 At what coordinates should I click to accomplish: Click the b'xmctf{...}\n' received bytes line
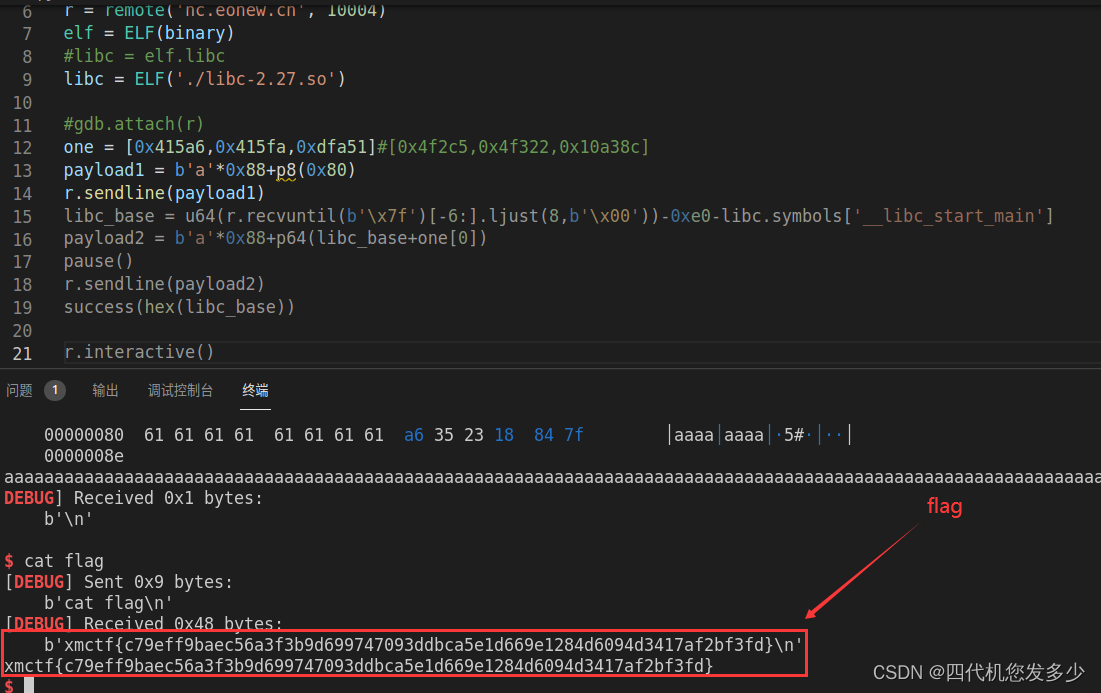tap(423, 645)
